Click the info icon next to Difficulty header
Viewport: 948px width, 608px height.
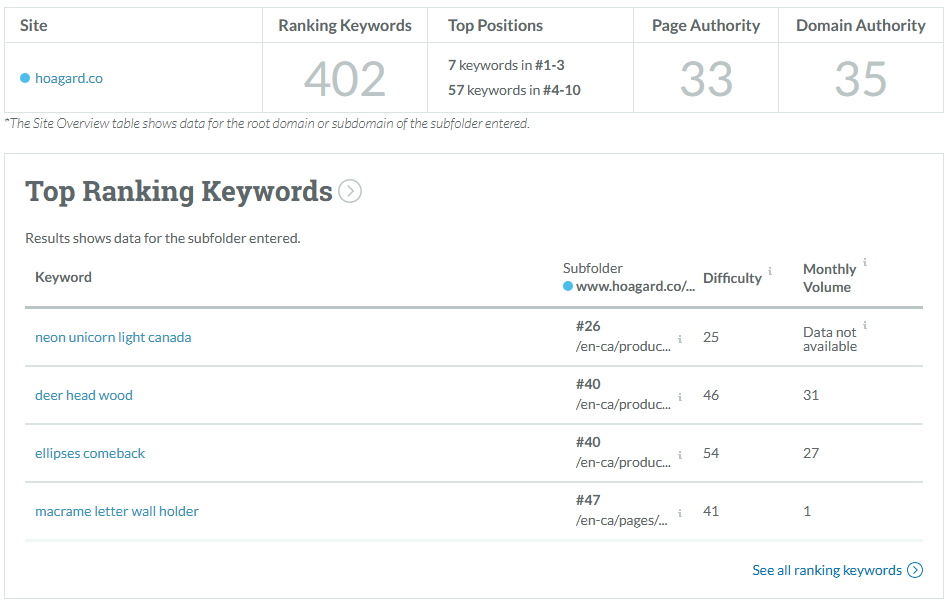770,271
